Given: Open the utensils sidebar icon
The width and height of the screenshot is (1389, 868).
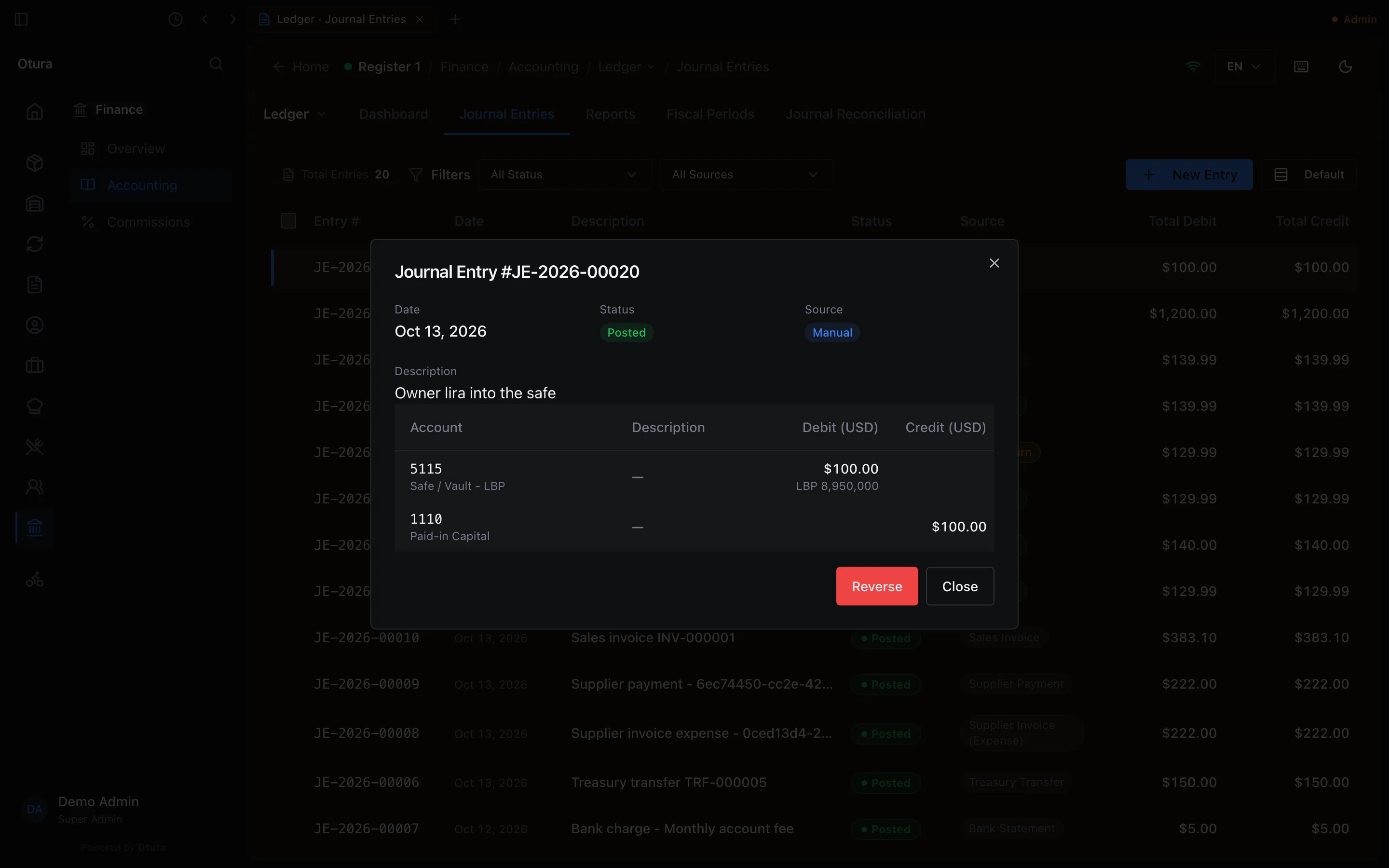Looking at the screenshot, I should [35, 447].
